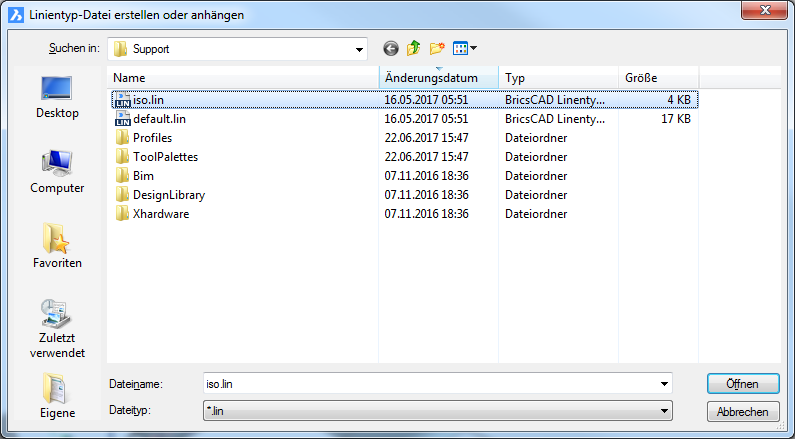Screen dimensions: 795x439
Task: Open the View menu icon
Action: pyautogui.click(x=465, y=48)
